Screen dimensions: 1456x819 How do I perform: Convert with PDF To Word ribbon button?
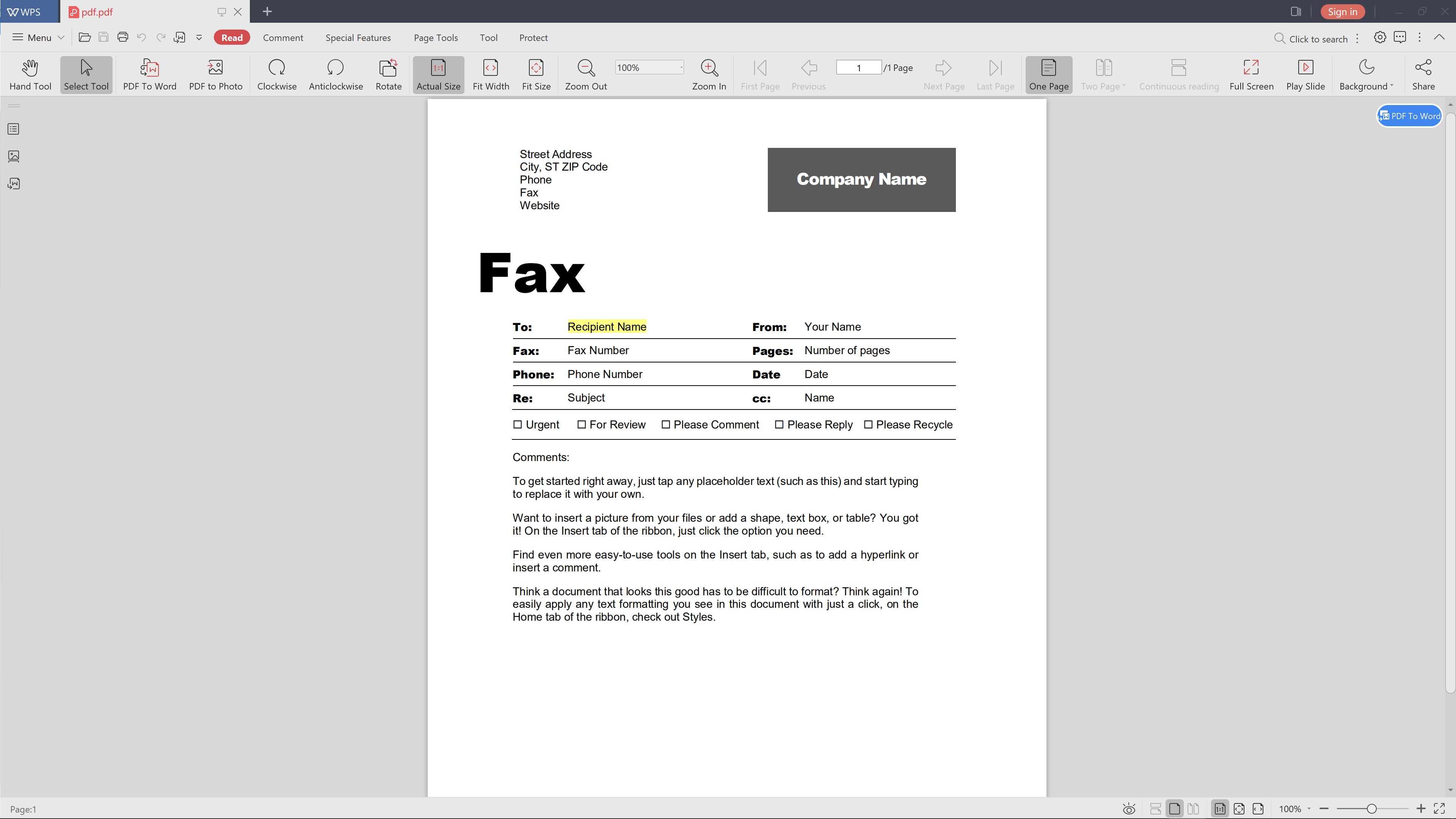pyautogui.click(x=150, y=75)
